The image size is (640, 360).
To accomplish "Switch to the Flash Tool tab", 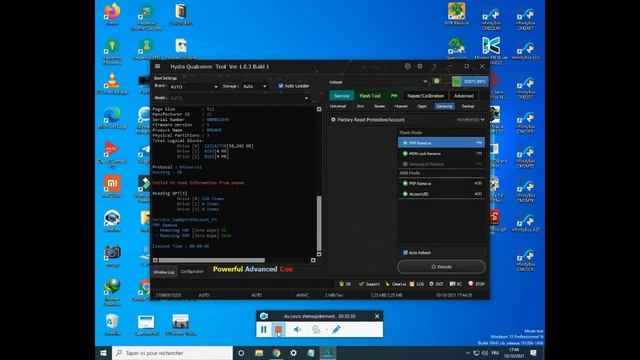I will 370,96.
